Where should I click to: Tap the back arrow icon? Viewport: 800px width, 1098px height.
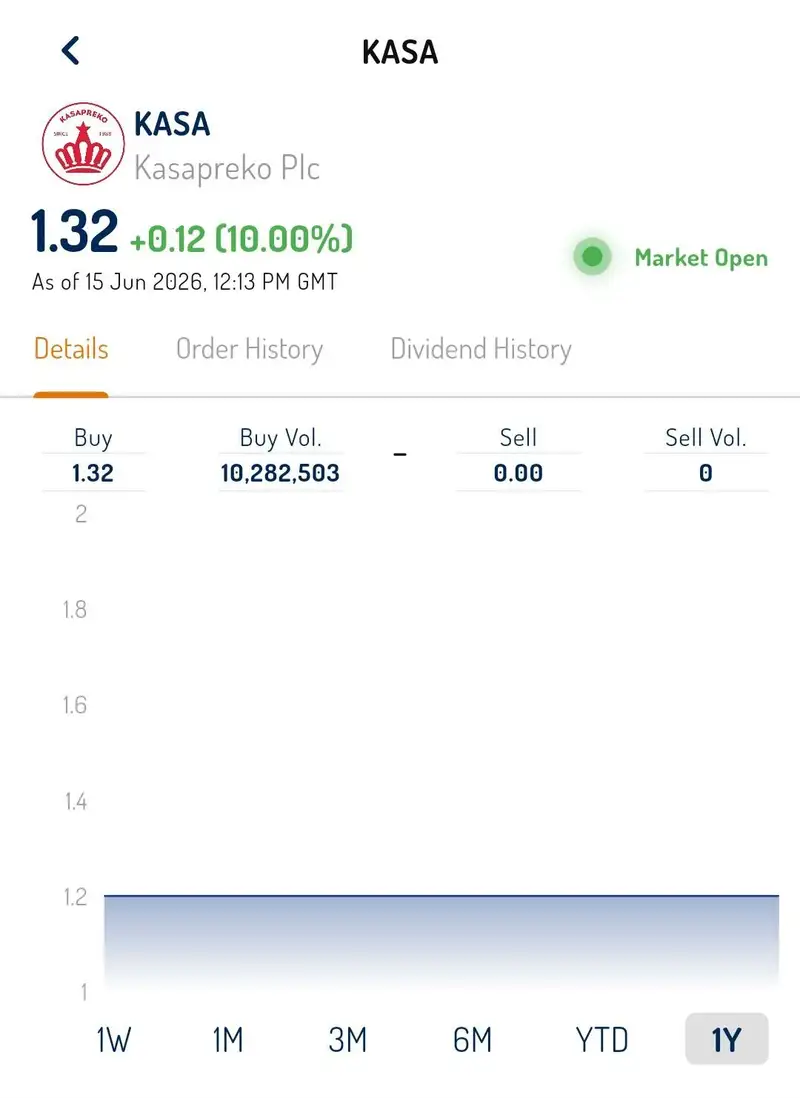pyautogui.click(x=71, y=51)
